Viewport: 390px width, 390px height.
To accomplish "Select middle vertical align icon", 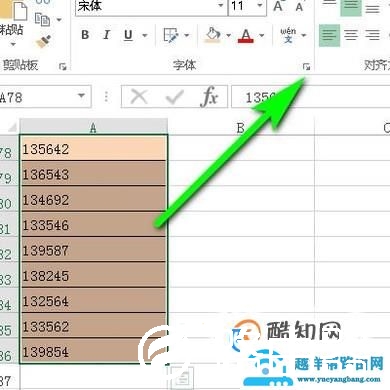I will (x=351, y=7).
